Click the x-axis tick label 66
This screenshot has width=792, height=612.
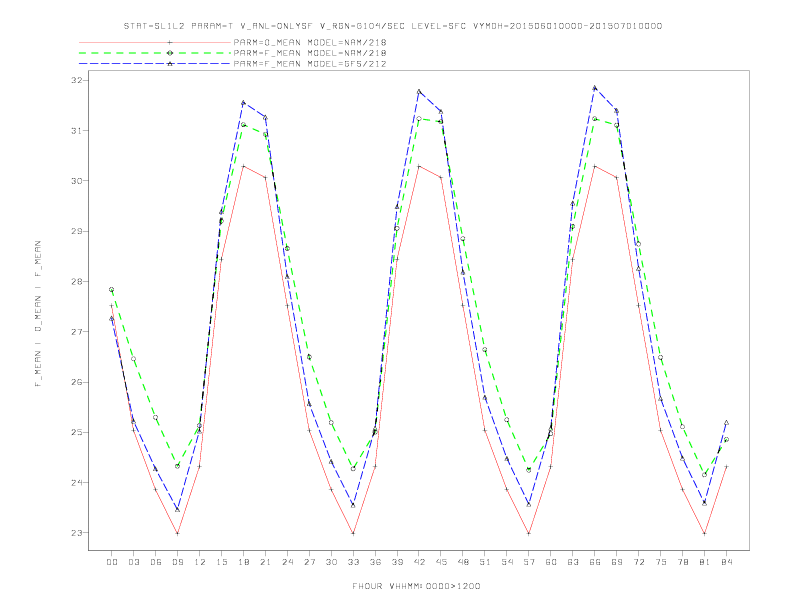coord(595,562)
